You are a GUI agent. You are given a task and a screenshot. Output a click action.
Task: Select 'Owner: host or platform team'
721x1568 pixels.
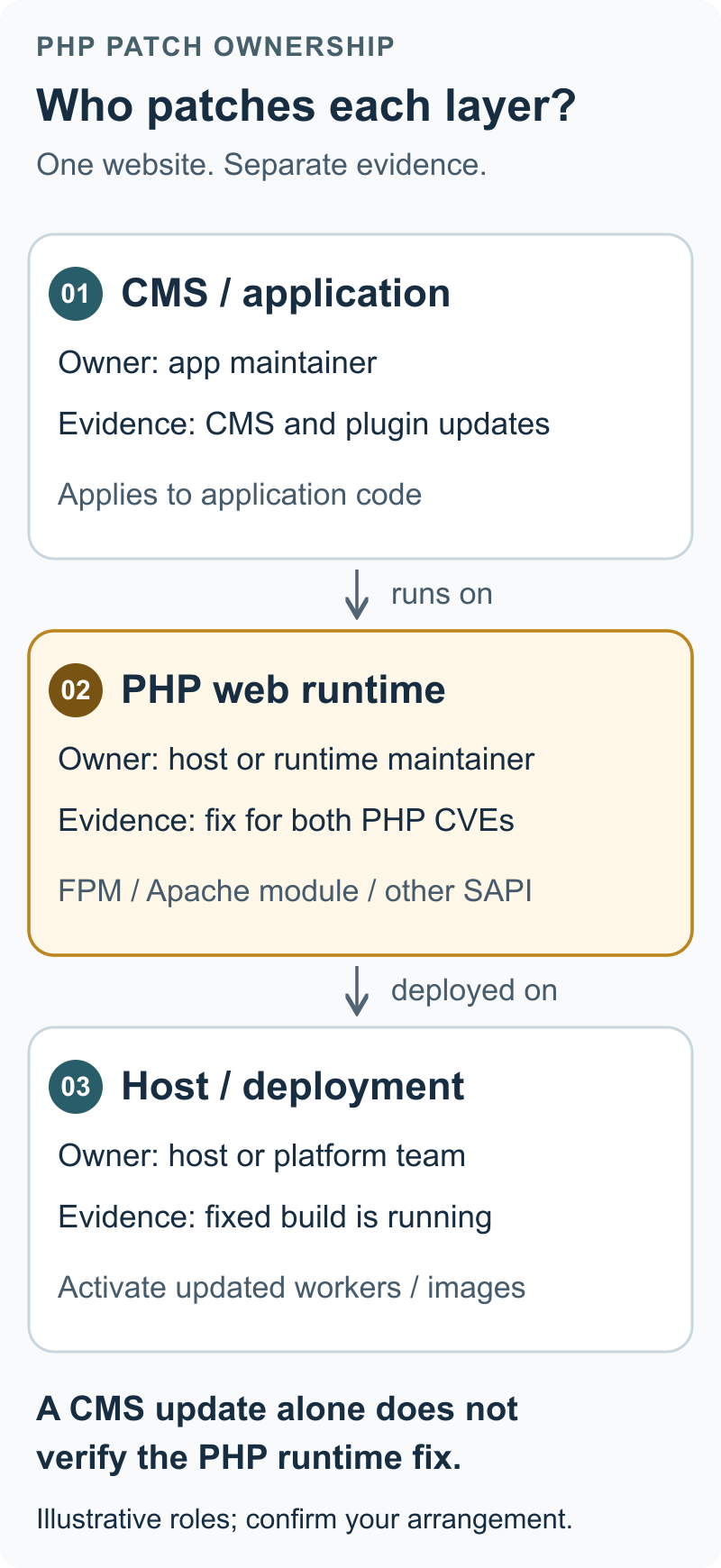262,1156
